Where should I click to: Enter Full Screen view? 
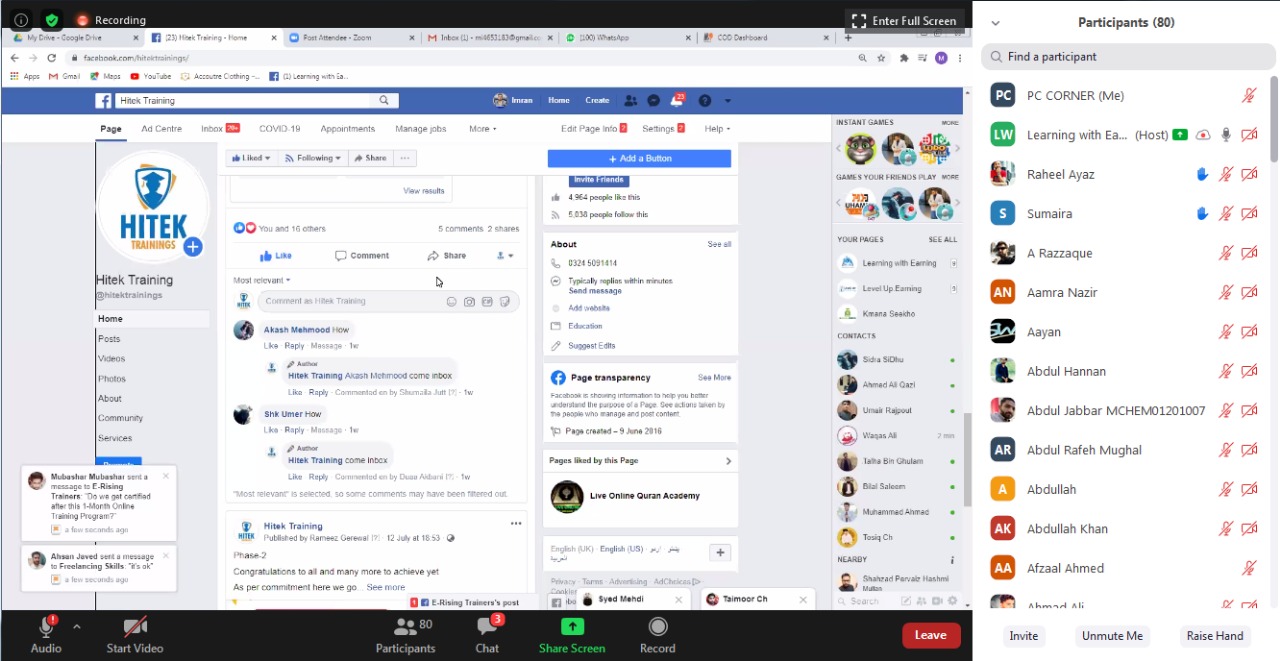(903, 20)
